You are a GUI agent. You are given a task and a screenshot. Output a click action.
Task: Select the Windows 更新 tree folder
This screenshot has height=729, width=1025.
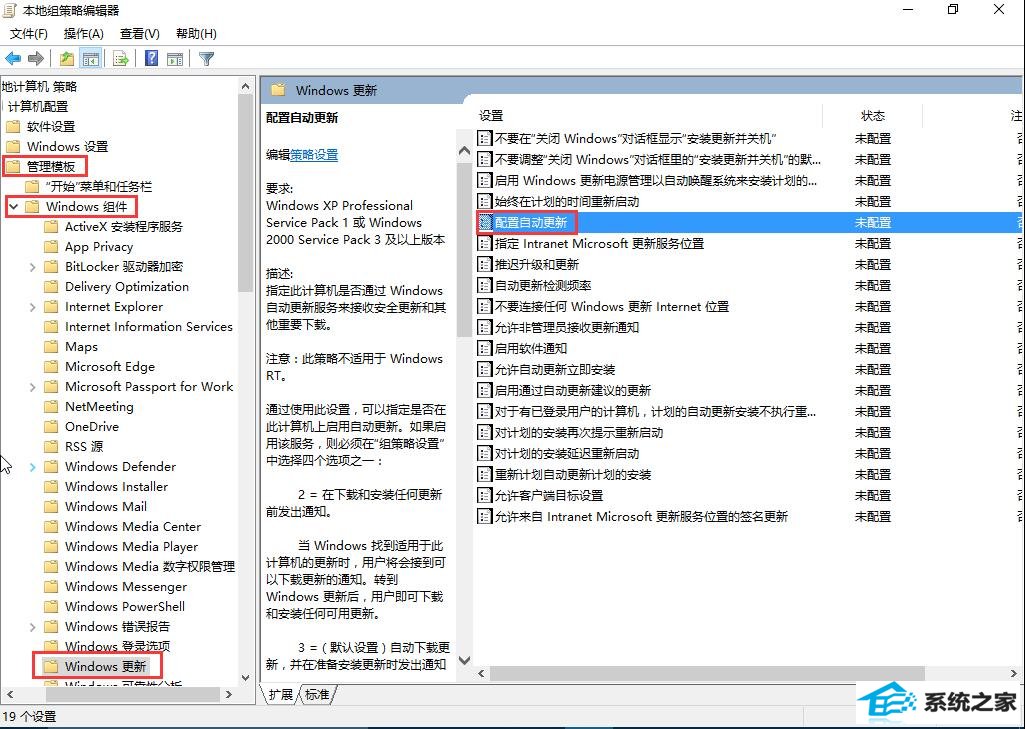pyautogui.click(x=106, y=667)
